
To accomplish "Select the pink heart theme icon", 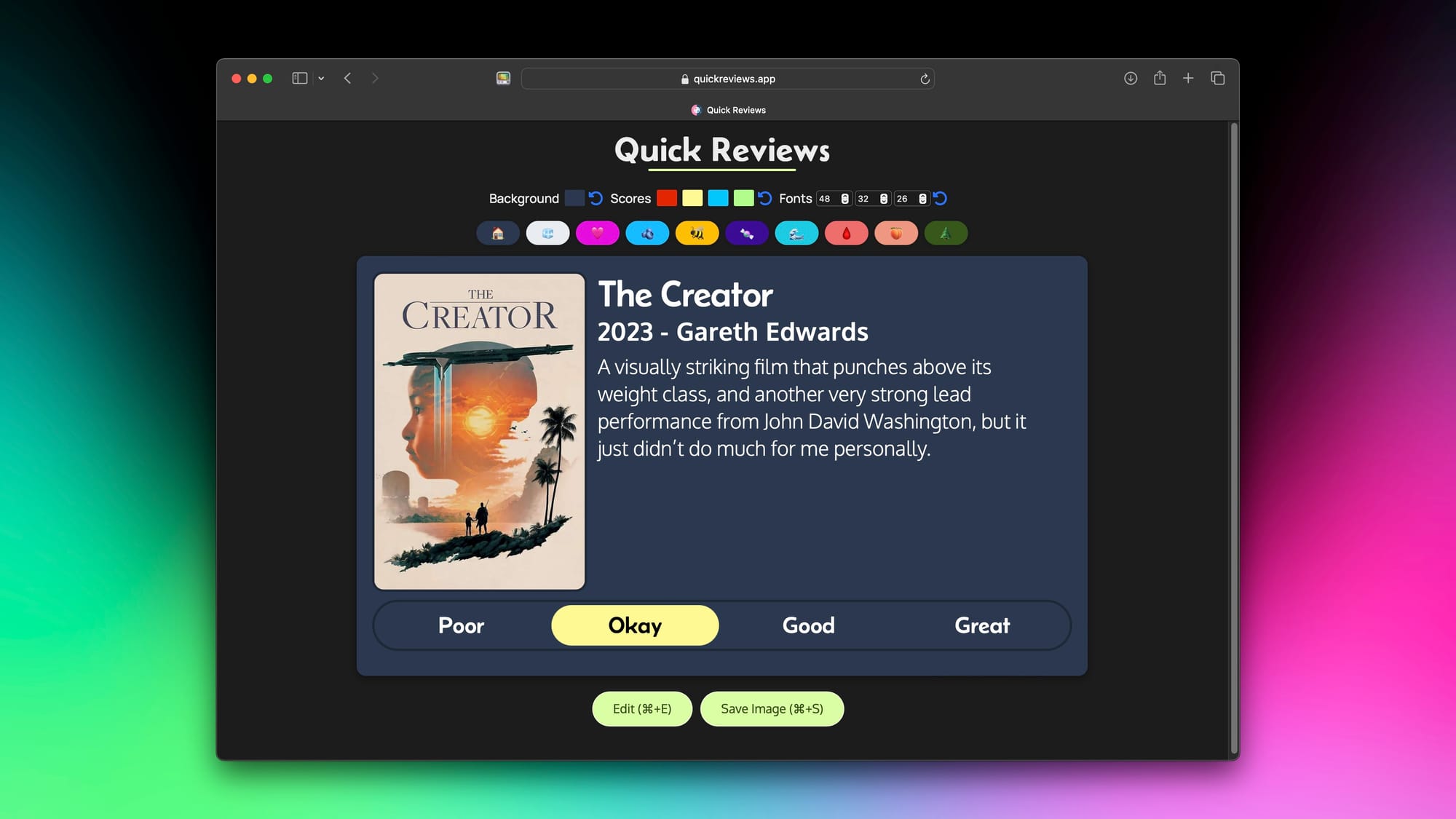I will click(597, 232).
